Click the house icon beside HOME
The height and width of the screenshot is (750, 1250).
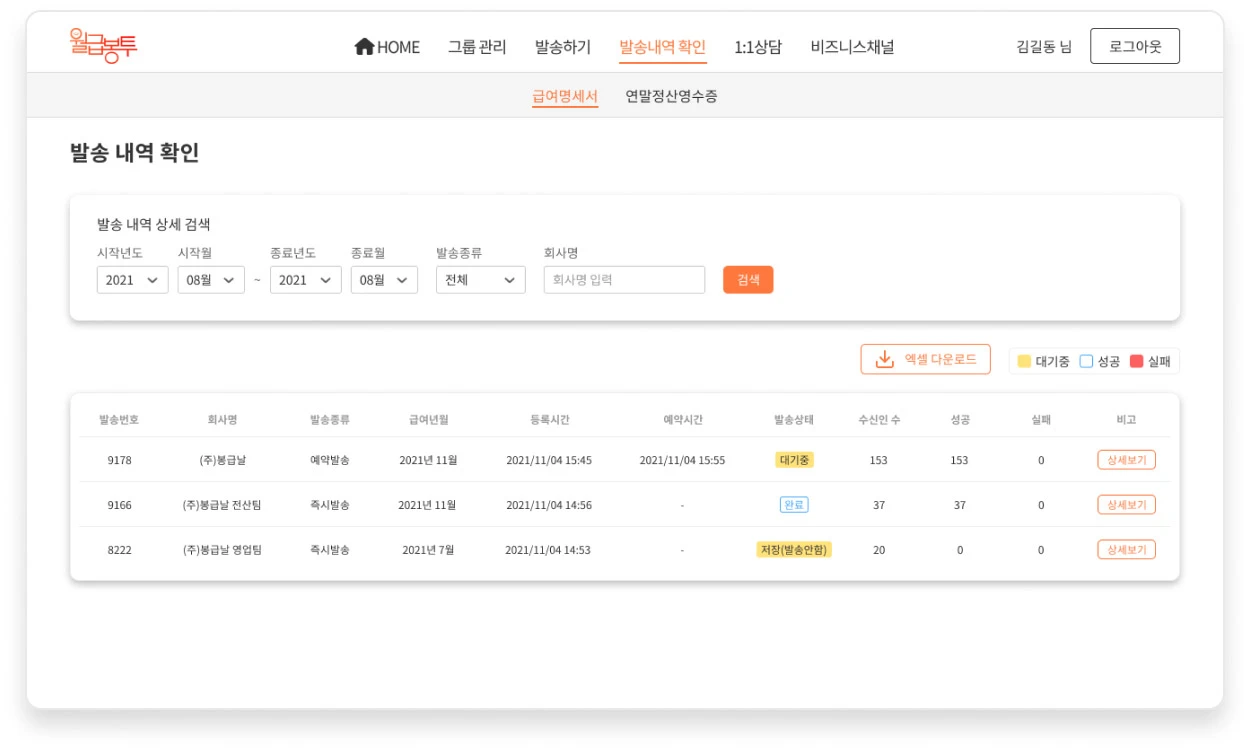pos(364,46)
